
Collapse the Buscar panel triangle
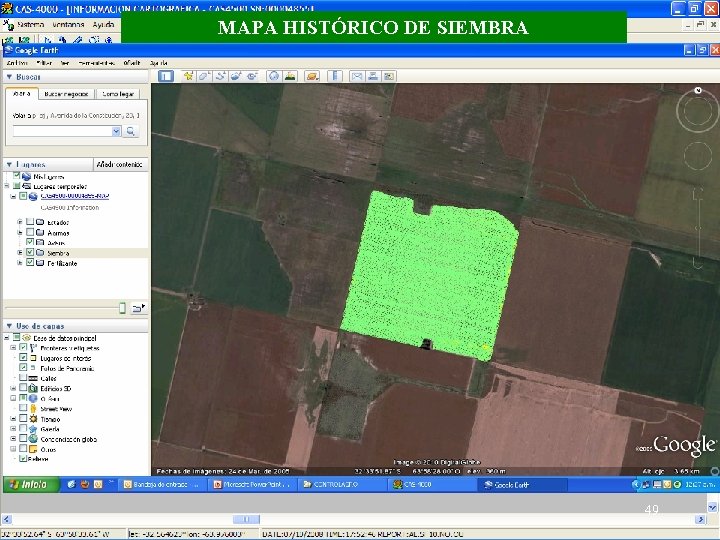[9, 77]
